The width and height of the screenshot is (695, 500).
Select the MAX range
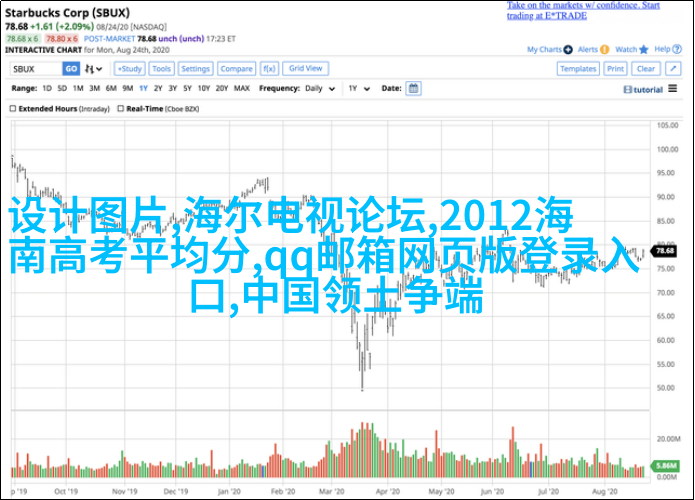tap(242, 89)
